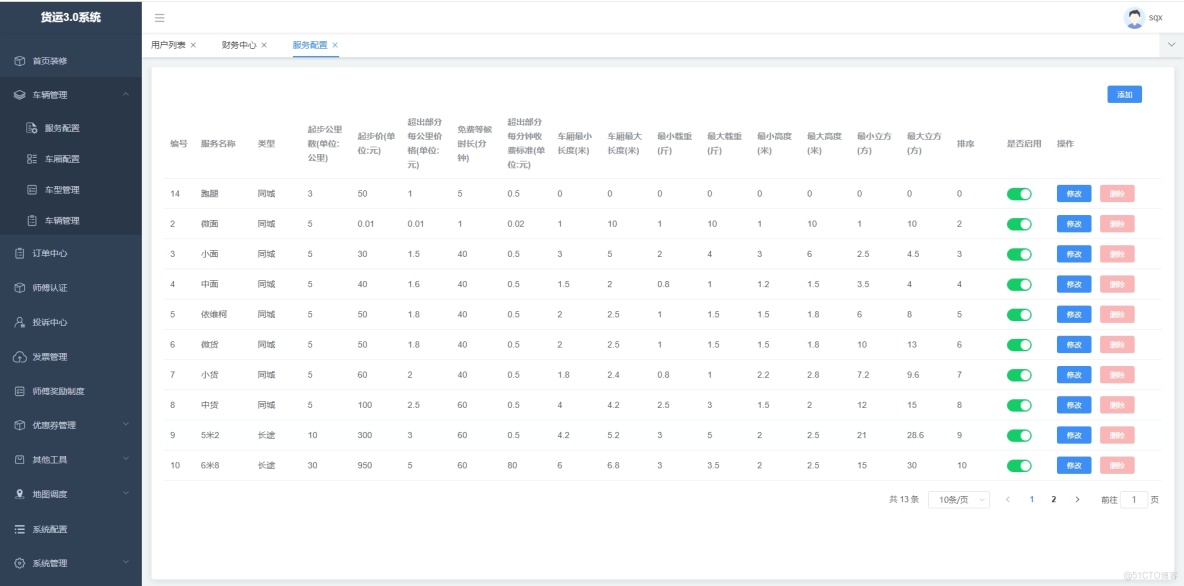Click the 系统管理 gear icon
The width and height of the screenshot is (1184, 586).
coord(20,563)
